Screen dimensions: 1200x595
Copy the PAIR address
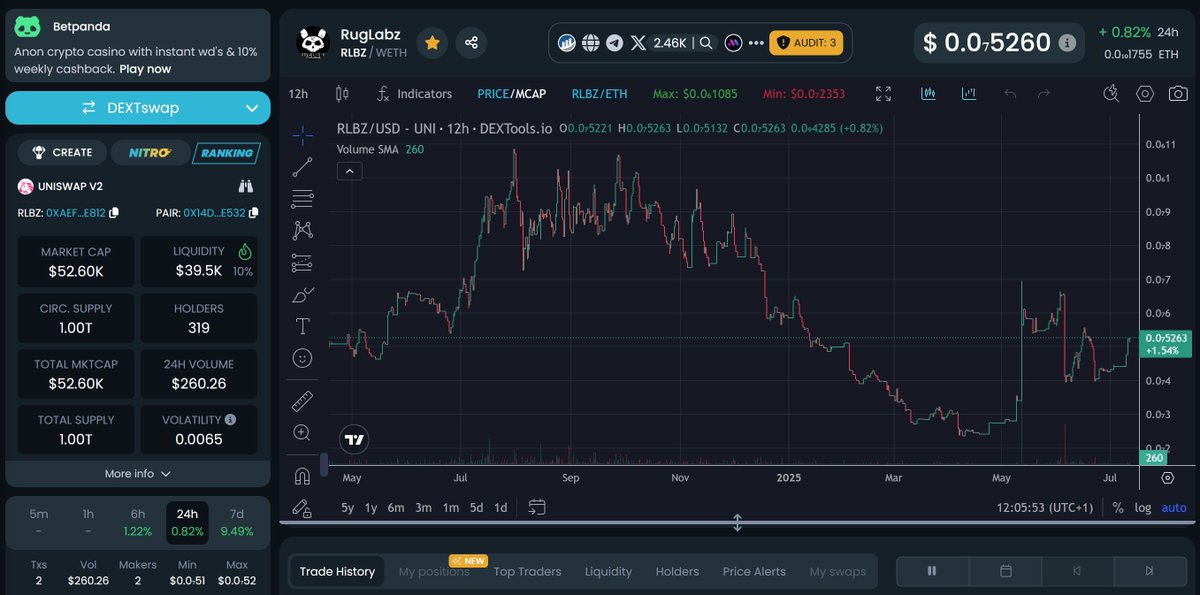253,212
